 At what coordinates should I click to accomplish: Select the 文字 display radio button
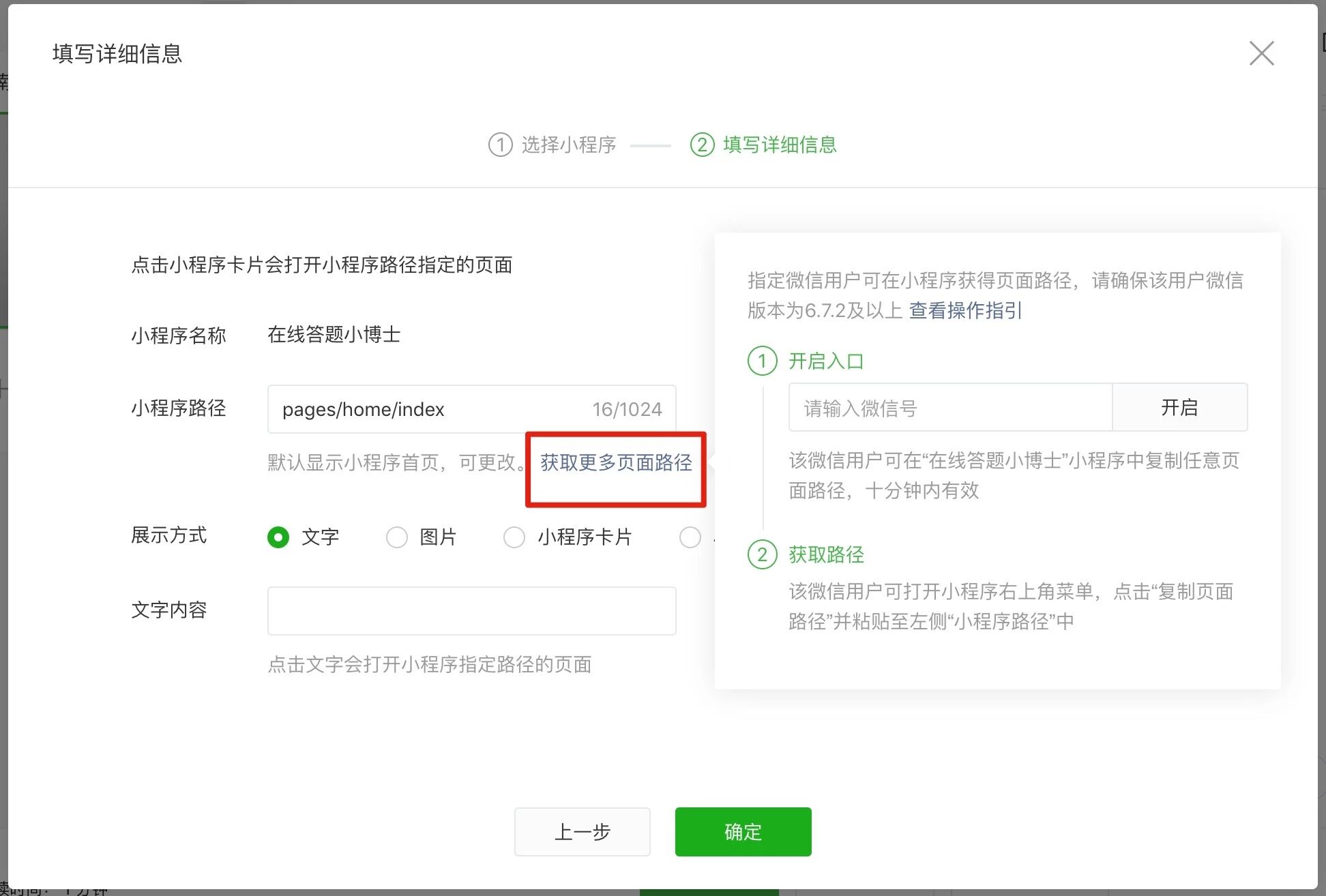coord(278,537)
